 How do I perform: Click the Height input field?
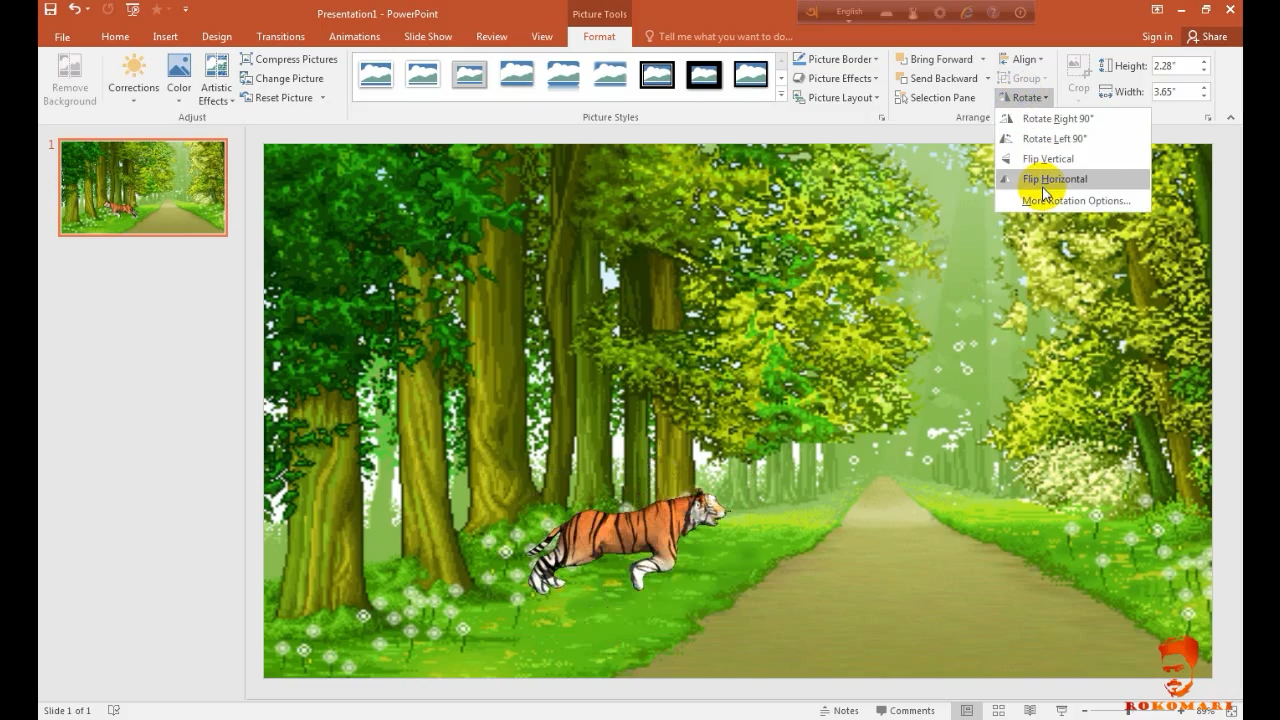tap(1174, 65)
